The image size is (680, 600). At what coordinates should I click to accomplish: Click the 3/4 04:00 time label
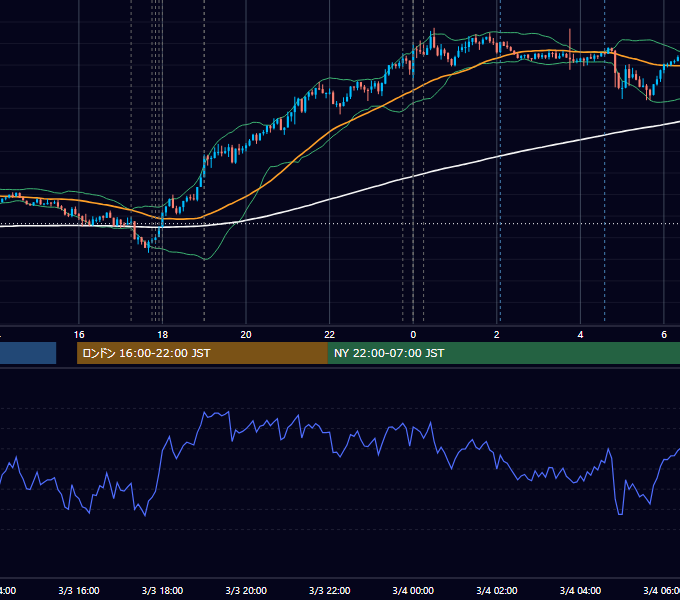pyautogui.click(x=580, y=590)
